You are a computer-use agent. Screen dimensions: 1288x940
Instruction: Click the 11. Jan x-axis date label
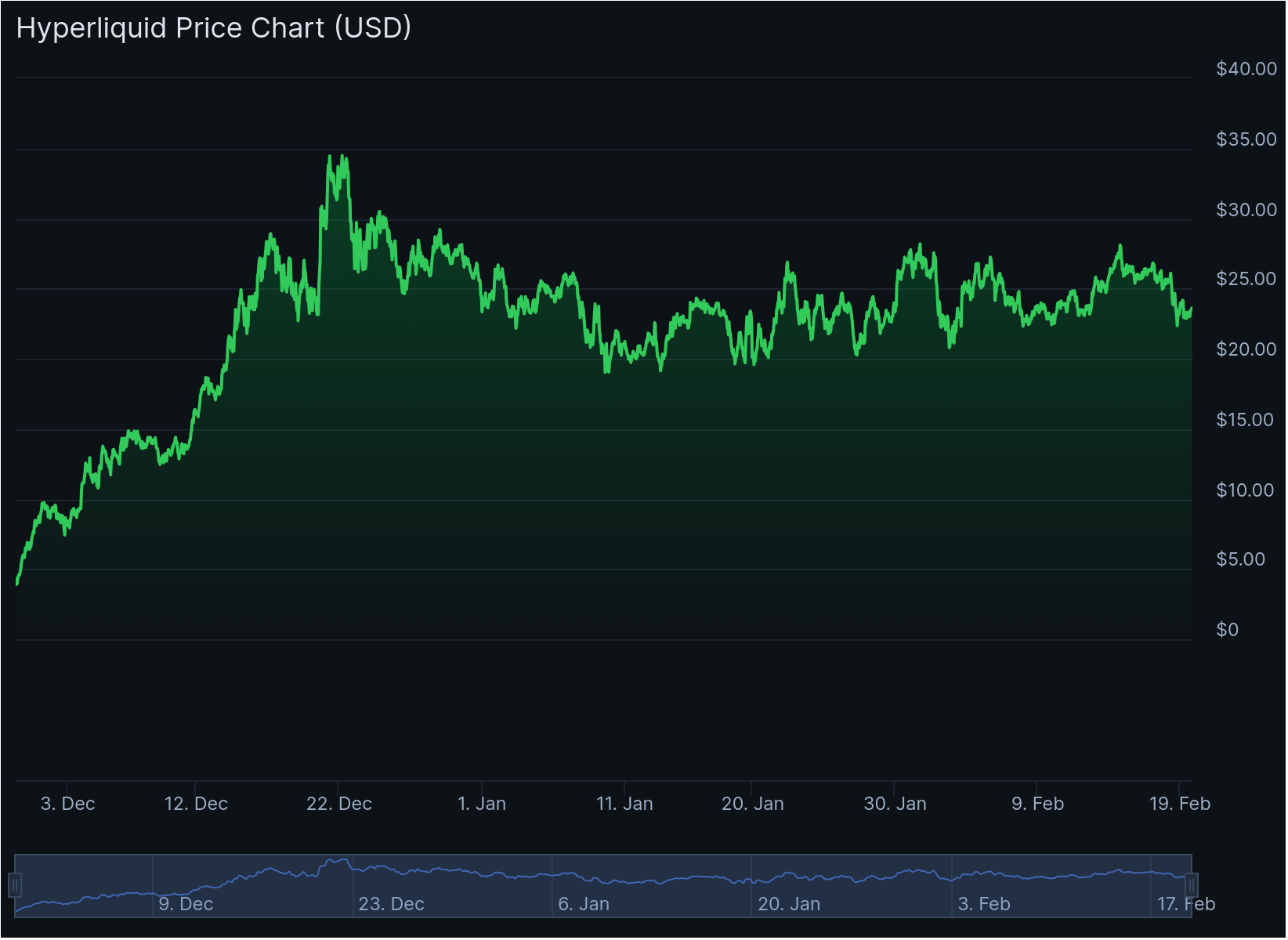[624, 804]
